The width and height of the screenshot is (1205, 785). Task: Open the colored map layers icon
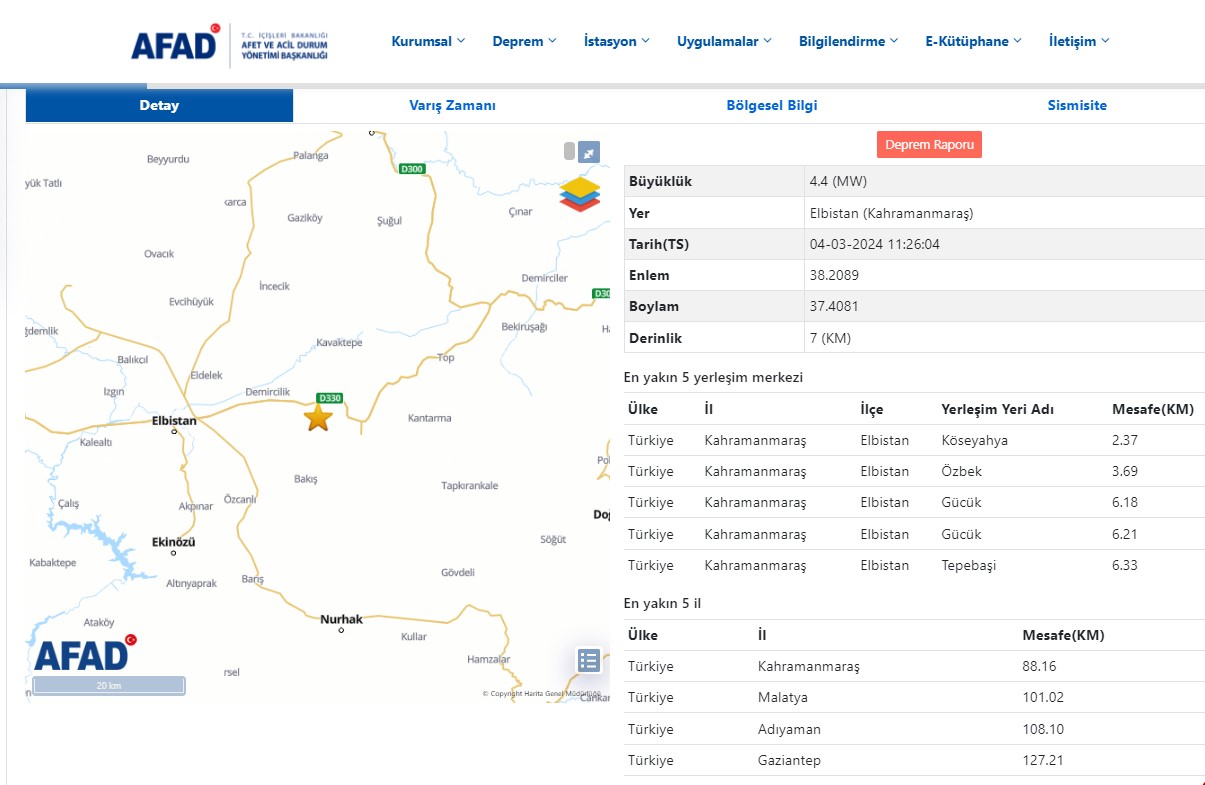(580, 194)
